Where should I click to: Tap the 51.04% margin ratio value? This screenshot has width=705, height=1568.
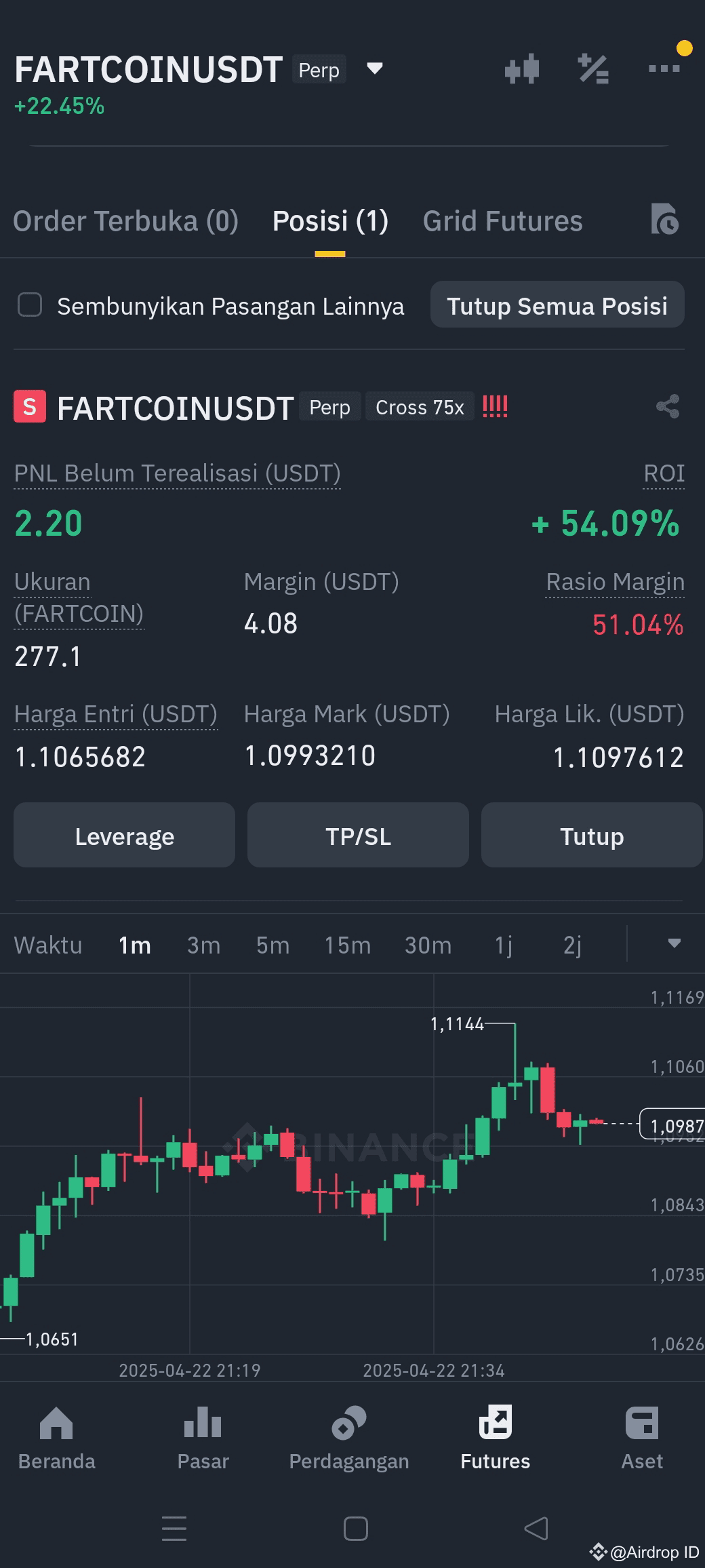tap(638, 625)
